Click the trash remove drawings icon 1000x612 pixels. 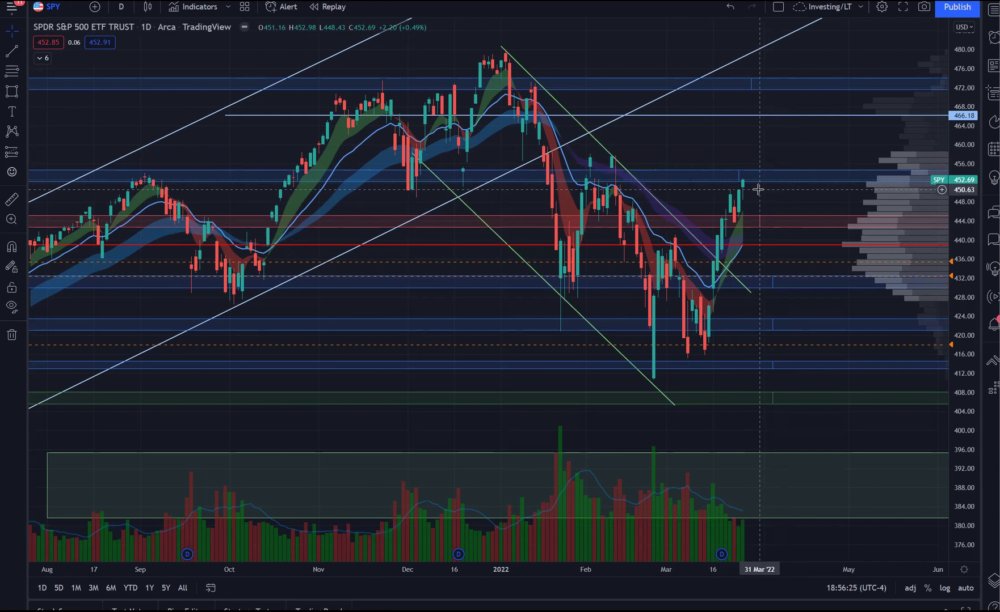point(12,335)
